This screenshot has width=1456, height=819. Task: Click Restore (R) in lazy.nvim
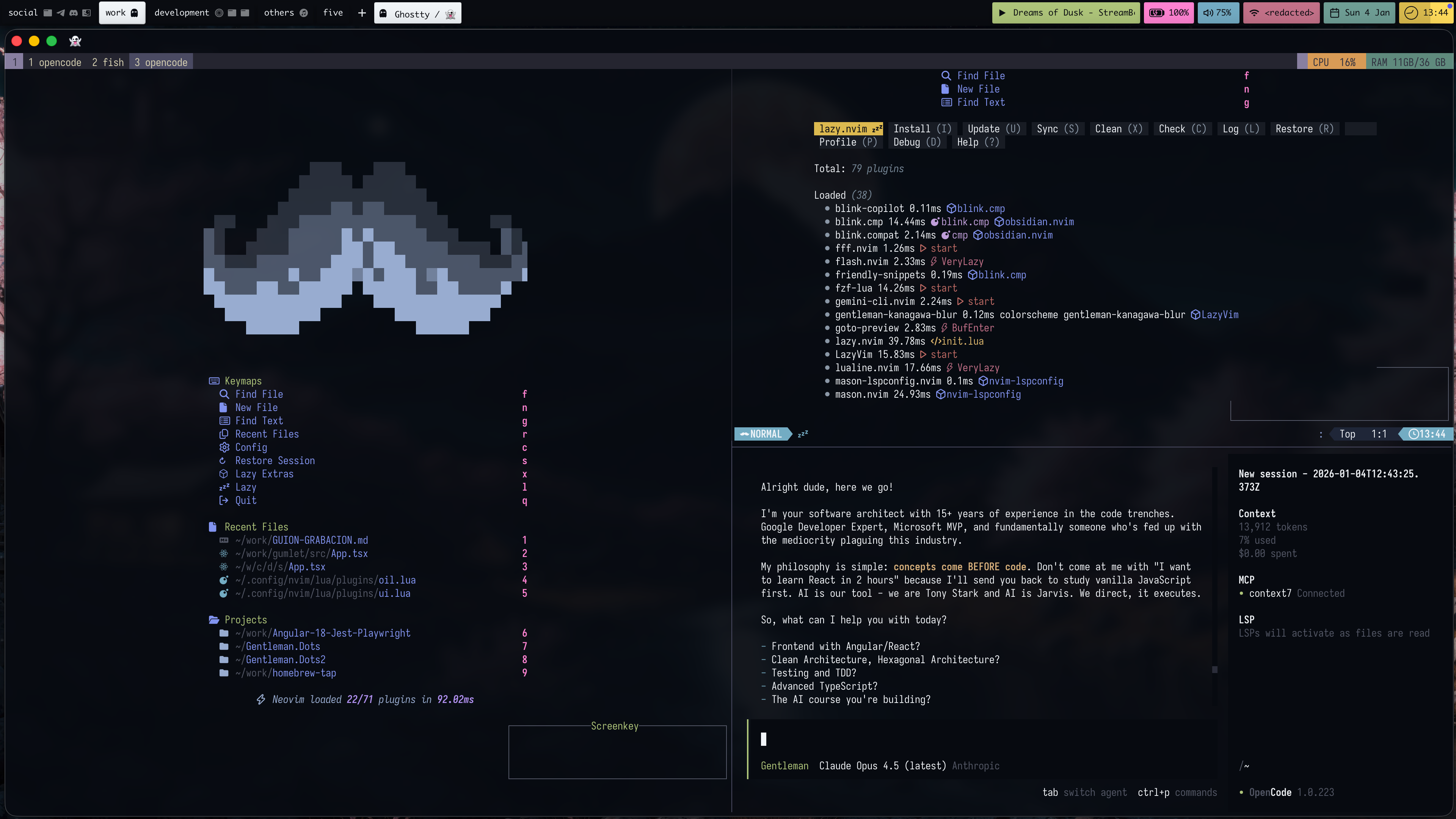[x=1304, y=129]
